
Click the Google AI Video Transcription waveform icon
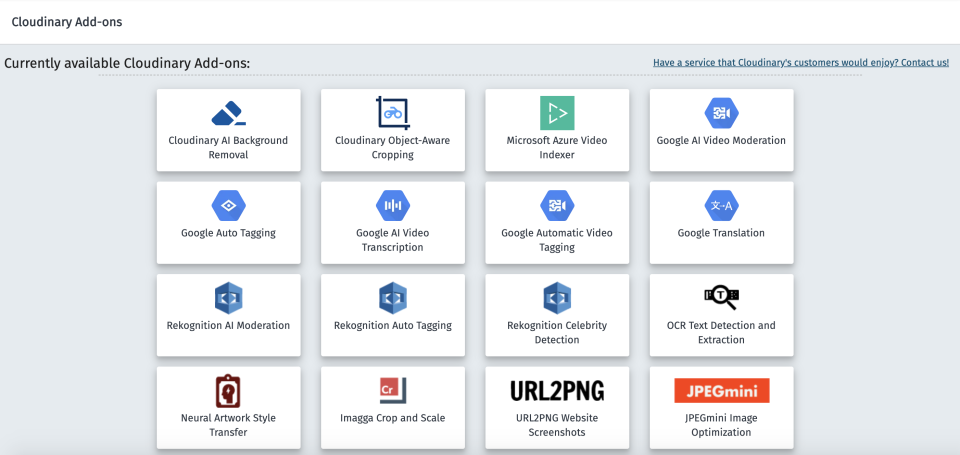[x=392, y=206]
